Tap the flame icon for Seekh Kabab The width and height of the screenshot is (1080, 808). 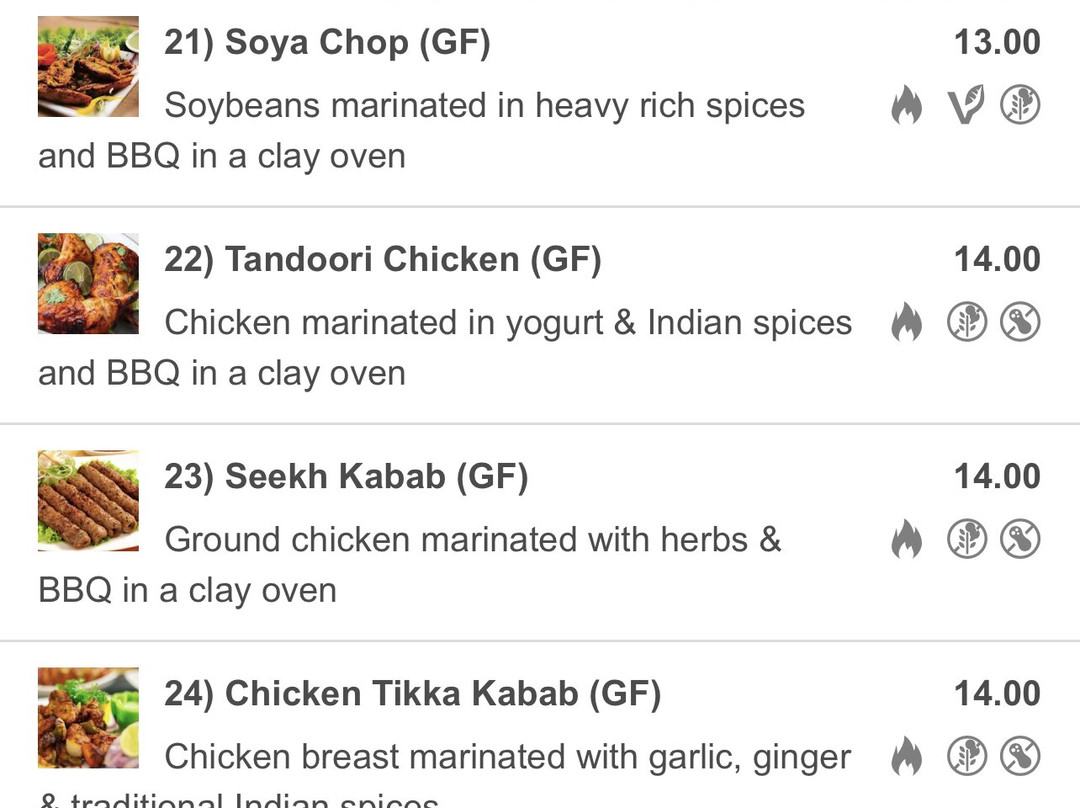tap(906, 539)
